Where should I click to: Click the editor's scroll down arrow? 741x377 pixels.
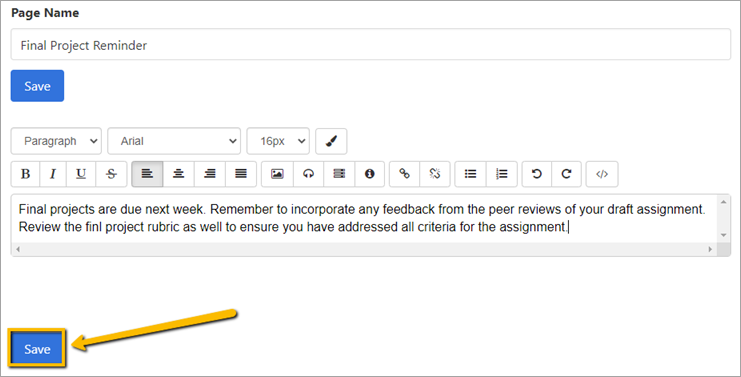point(724,235)
